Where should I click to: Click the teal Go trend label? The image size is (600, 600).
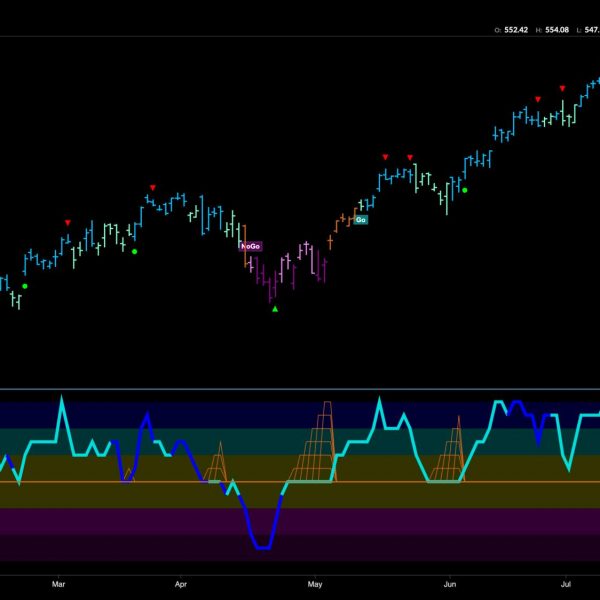point(360,220)
